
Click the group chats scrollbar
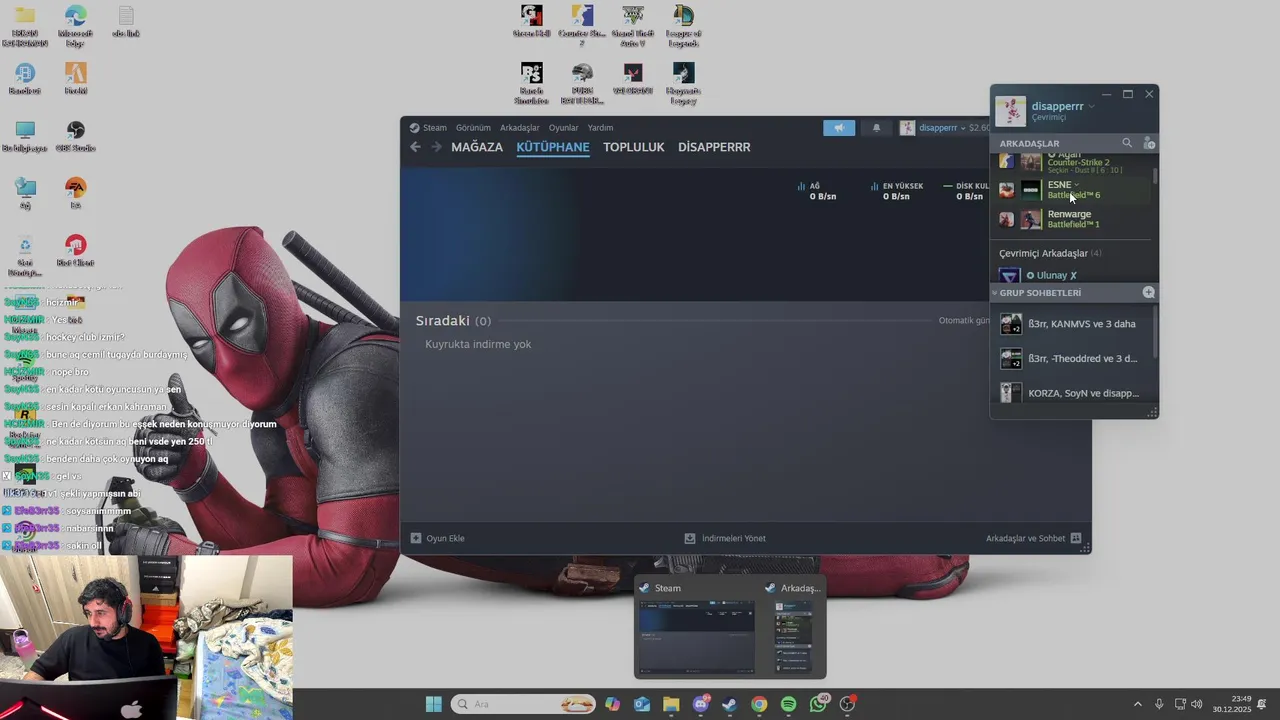coord(1156,332)
